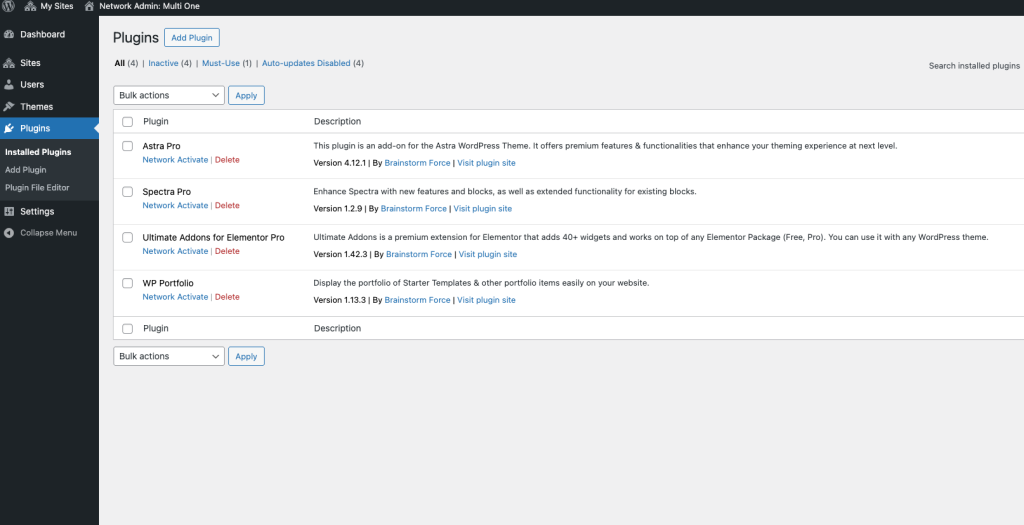Network Activate Ultimate Addons for Elementor Pro
This screenshot has height=525, width=1024.
(175, 251)
